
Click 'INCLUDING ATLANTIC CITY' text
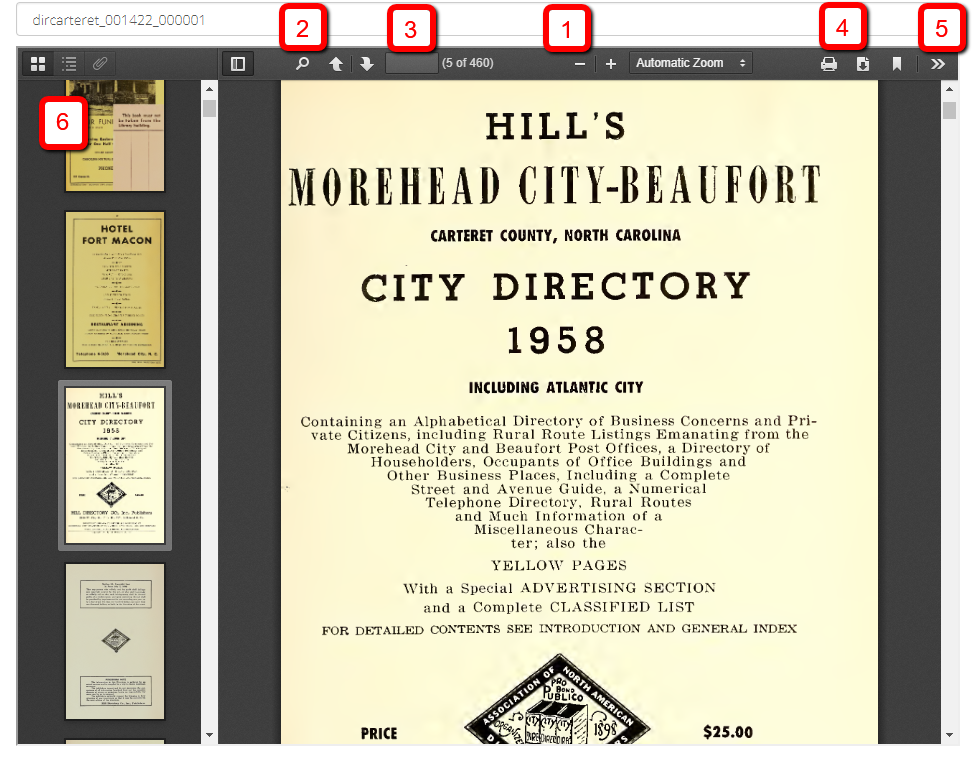[x=556, y=387]
